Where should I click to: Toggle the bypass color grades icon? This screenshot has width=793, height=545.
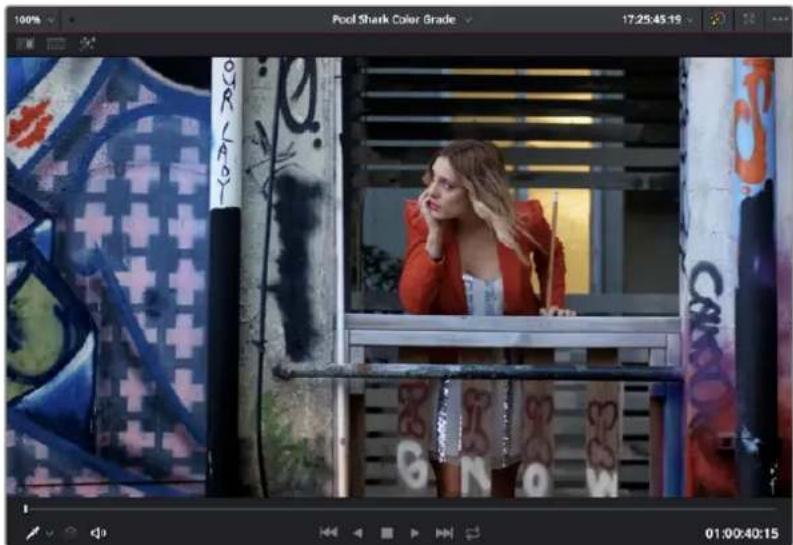pyautogui.click(x=717, y=20)
